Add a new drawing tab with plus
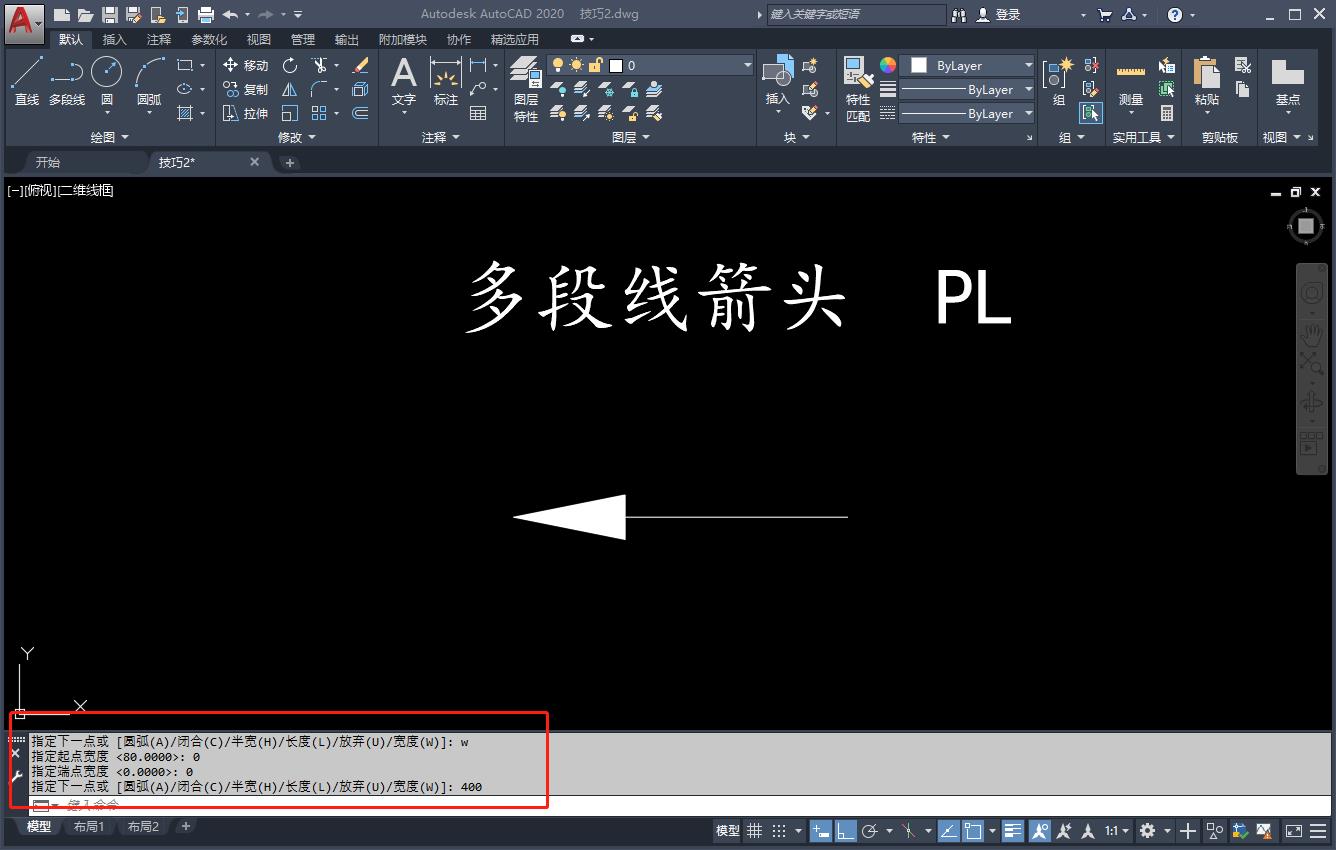Image resolution: width=1336 pixels, height=850 pixels. (x=290, y=162)
